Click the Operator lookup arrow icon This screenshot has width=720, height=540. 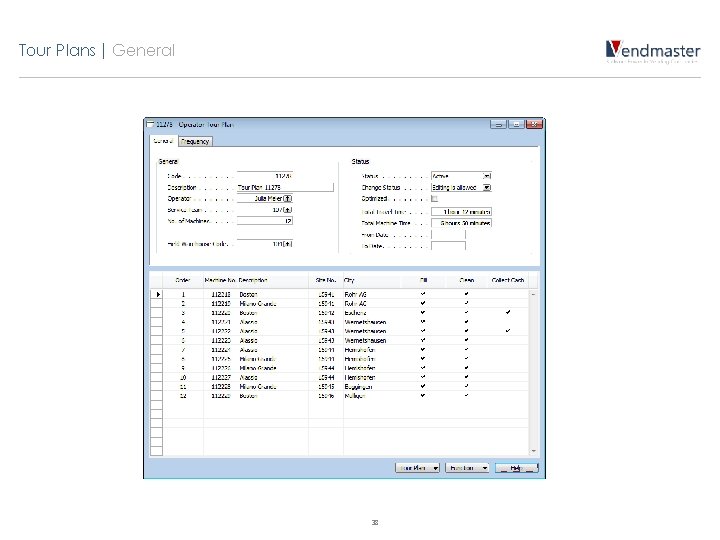[287, 198]
